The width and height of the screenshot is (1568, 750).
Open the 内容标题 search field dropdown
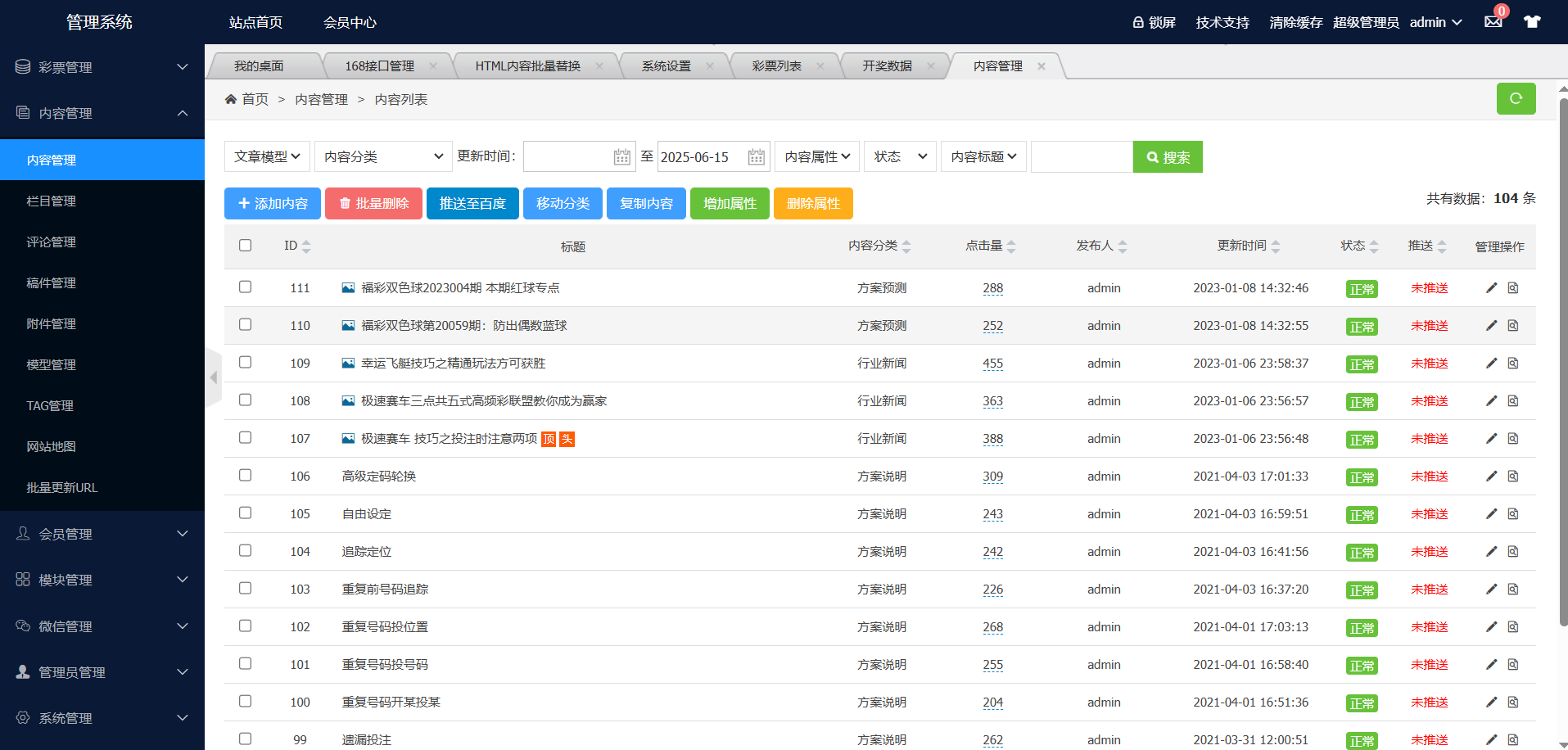point(983,156)
